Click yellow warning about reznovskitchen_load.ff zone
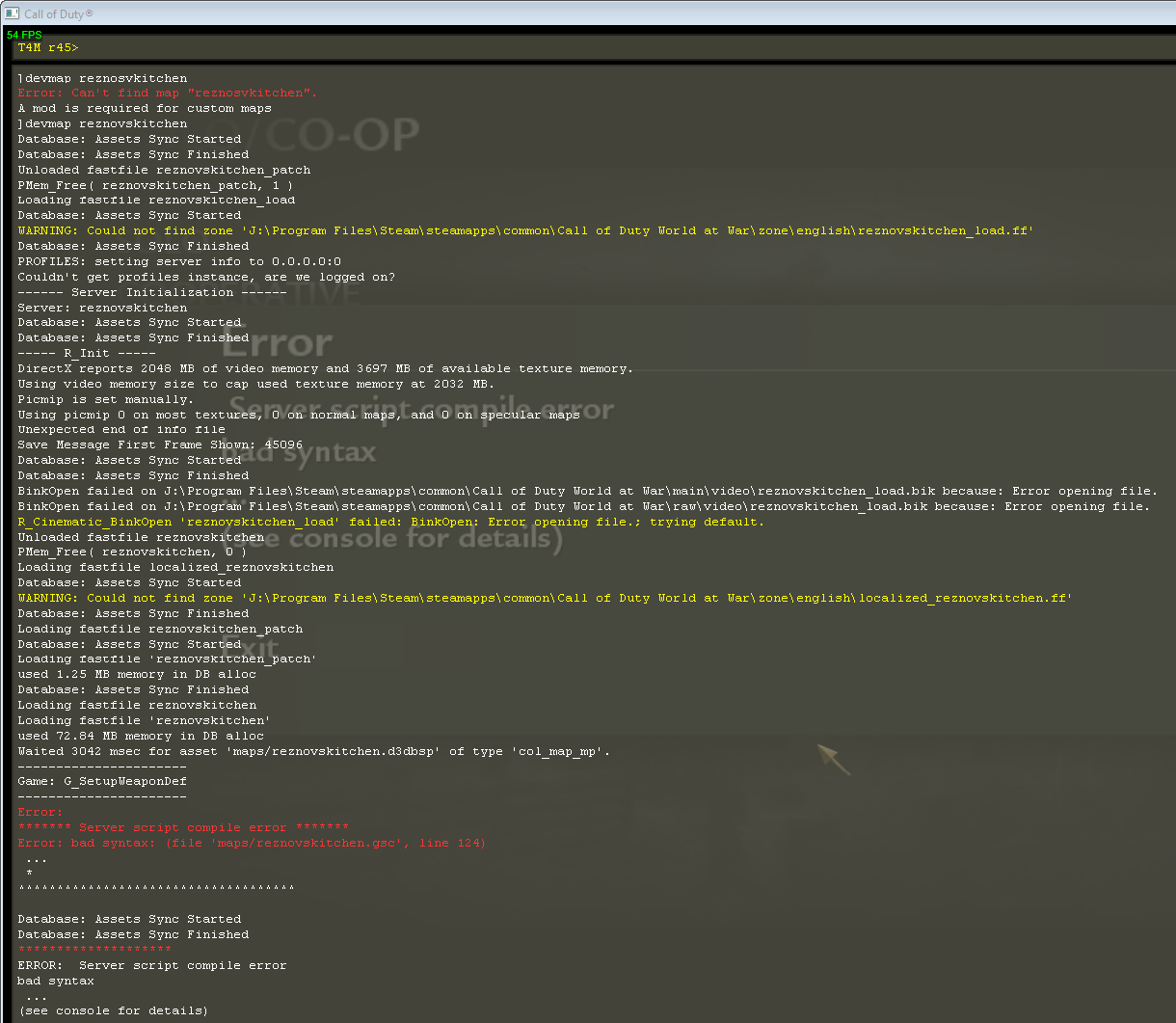 click(x=525, y=231)
